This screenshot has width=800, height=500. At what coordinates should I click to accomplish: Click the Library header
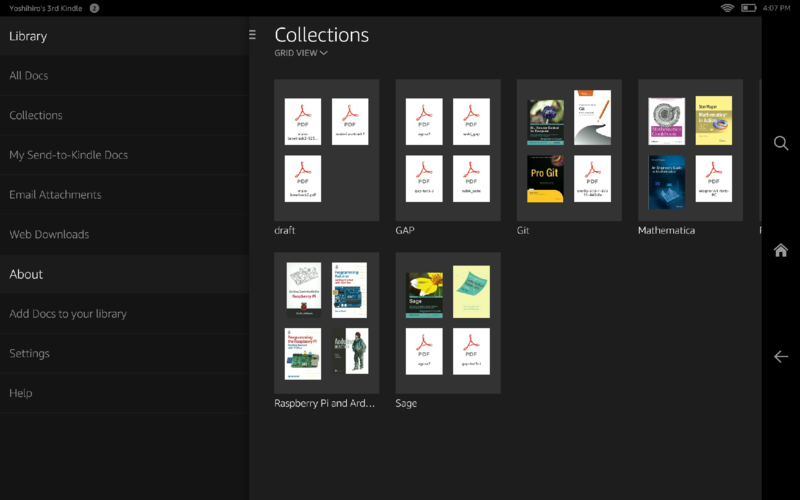pos(28,36)
